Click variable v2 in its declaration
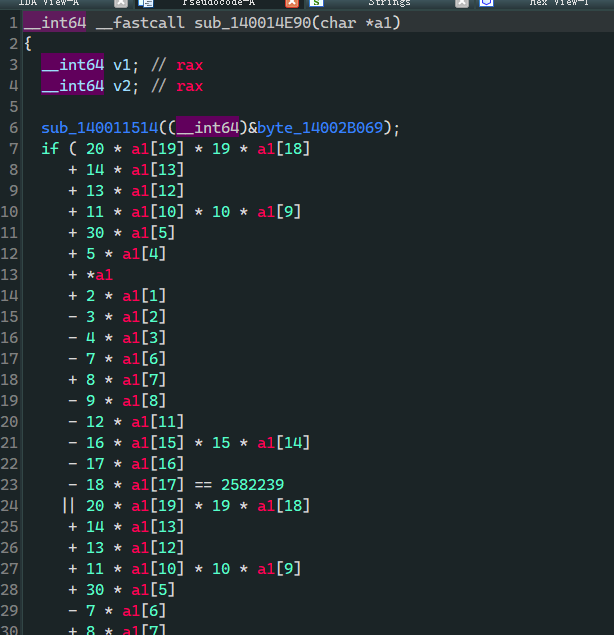The width and height of the screenshot is (614, 635). (120, 86)
